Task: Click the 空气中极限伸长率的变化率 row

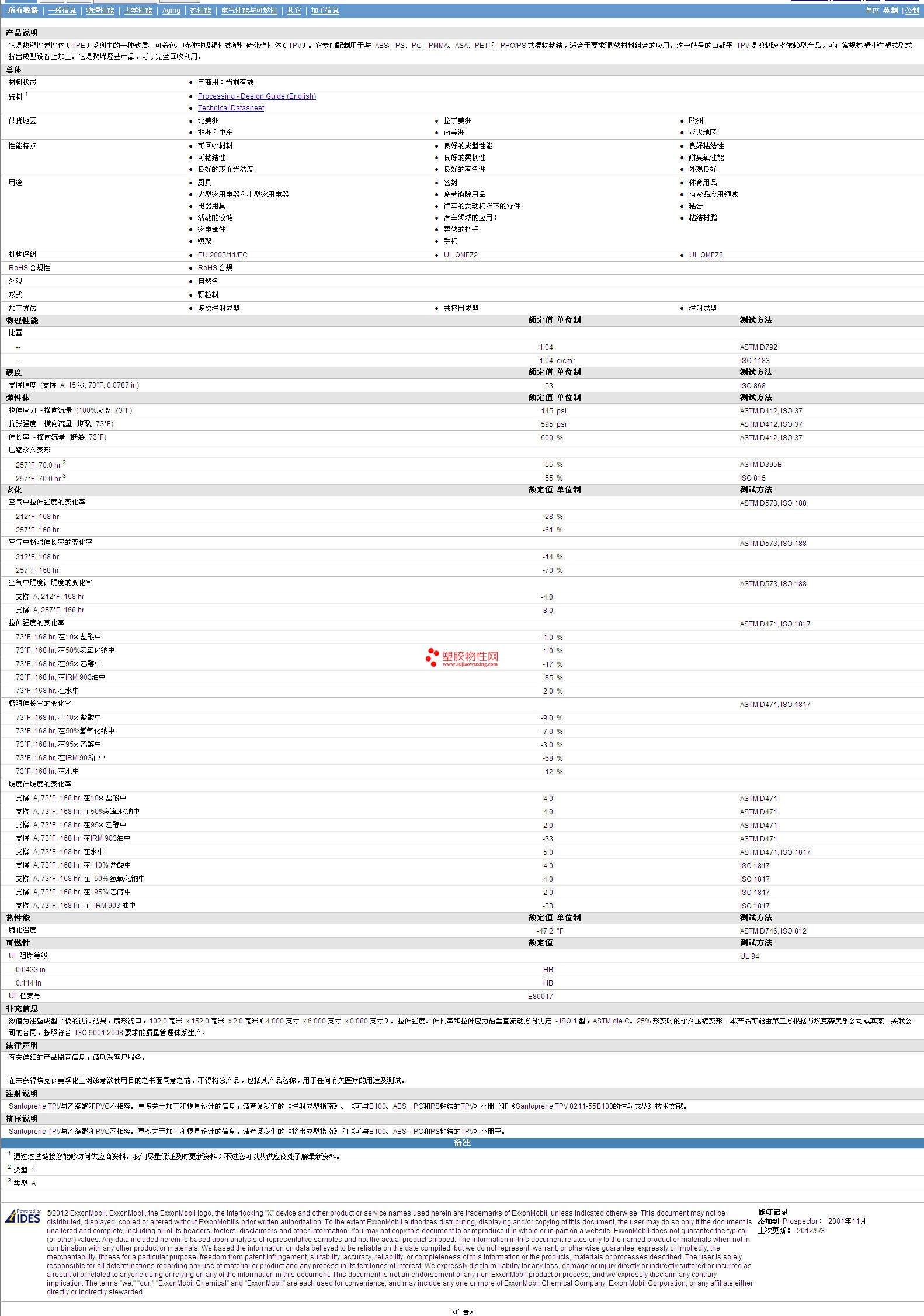Action: [462, 542]
